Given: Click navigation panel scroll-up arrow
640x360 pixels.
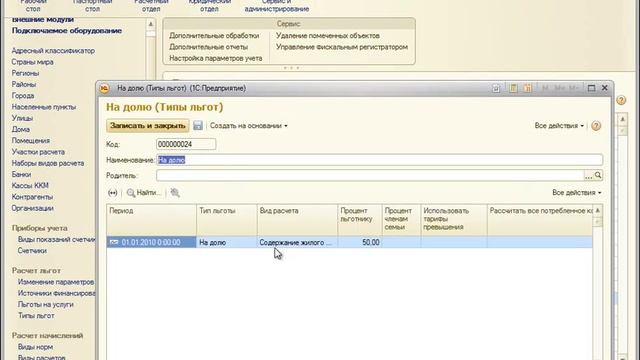Looking at the screenshot, I should pyautogui.click(x=151, y=24).
